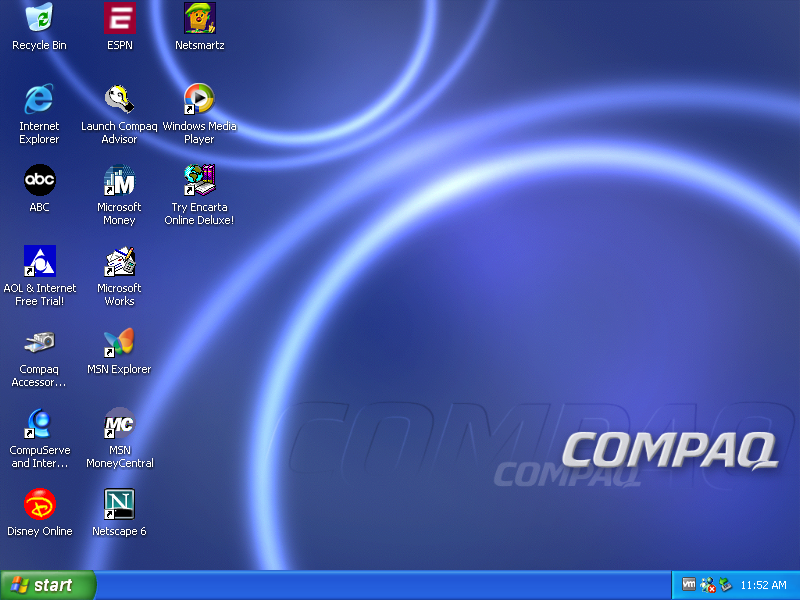Click the Netsmartz desktop icon

199,18
